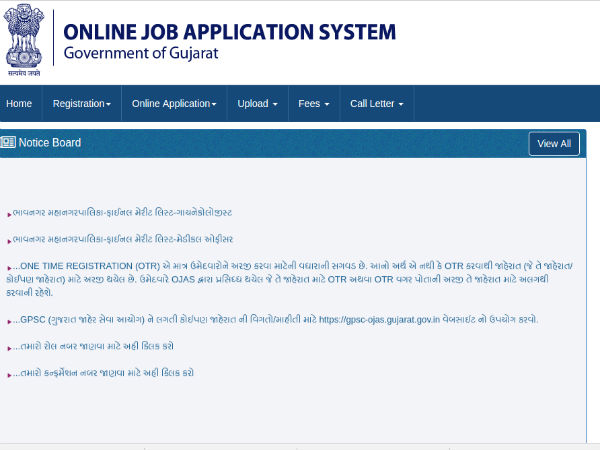Screen dimensions: 600x450
Task: Expand the Call Letter dropdown
Action: pos(376,103)
